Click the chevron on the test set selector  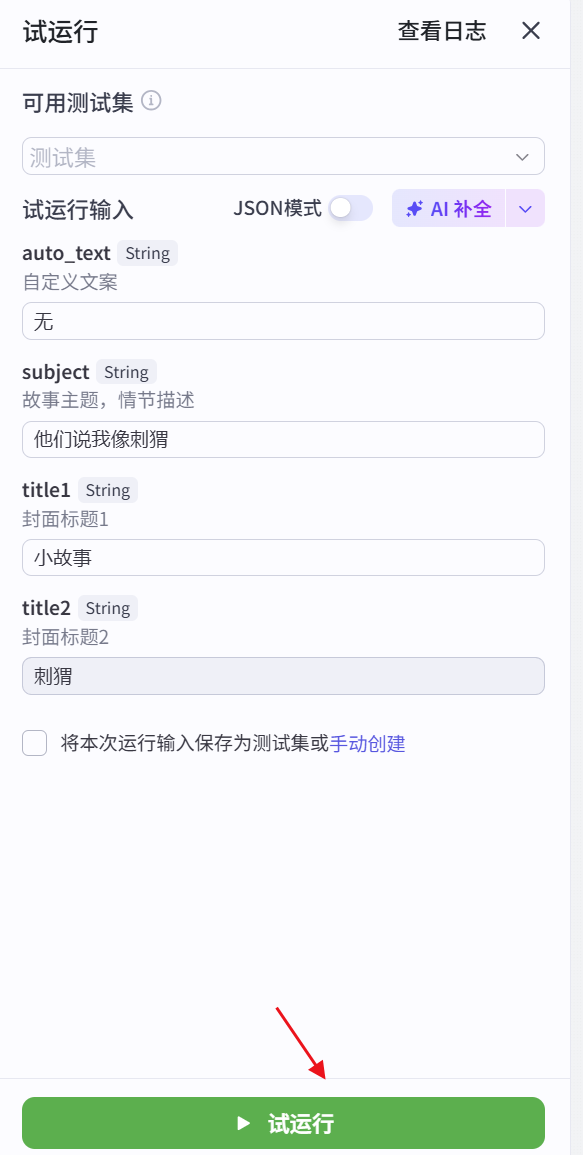click(521, 156)
